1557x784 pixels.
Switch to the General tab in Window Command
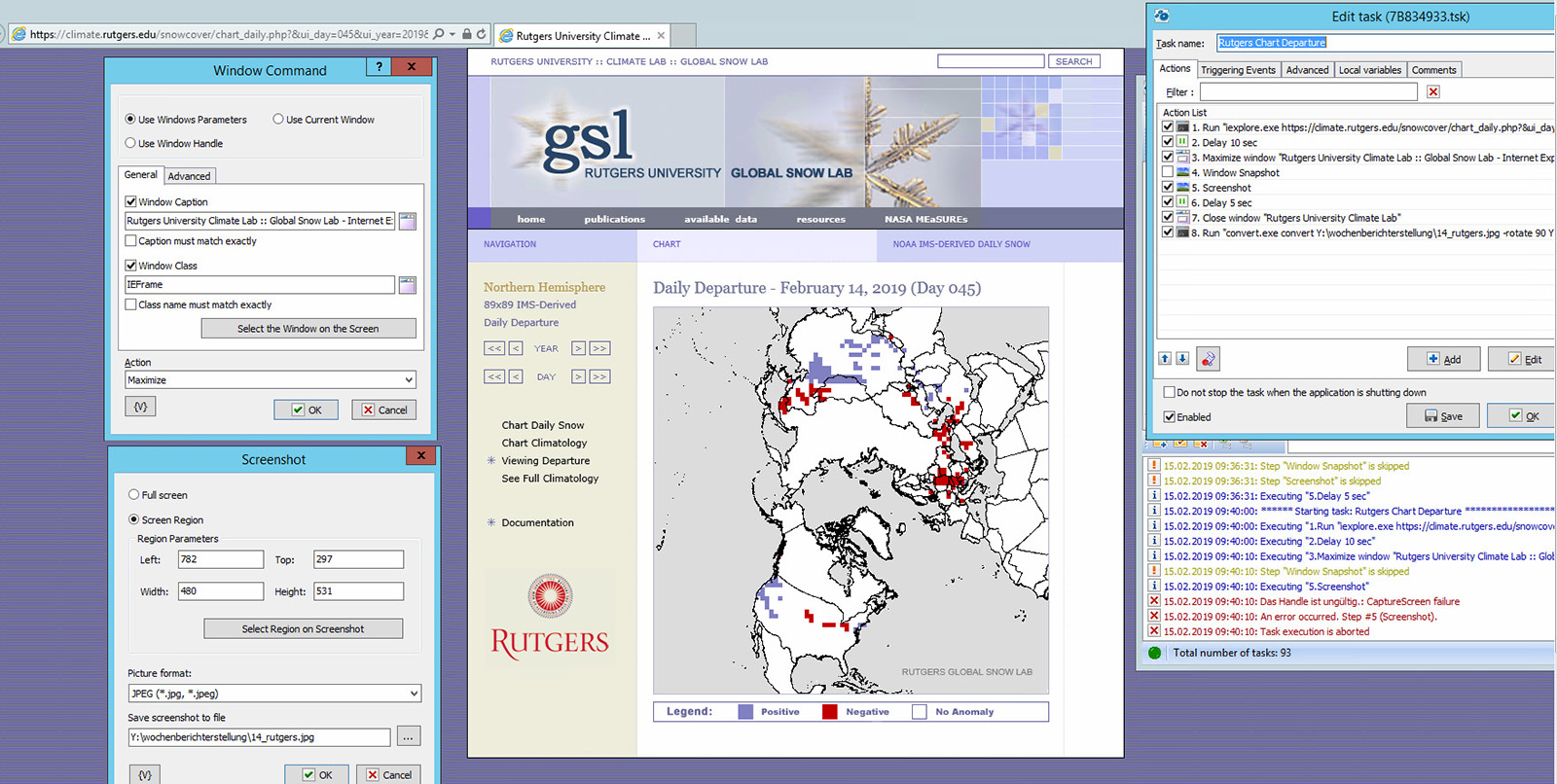coord(140,175)
